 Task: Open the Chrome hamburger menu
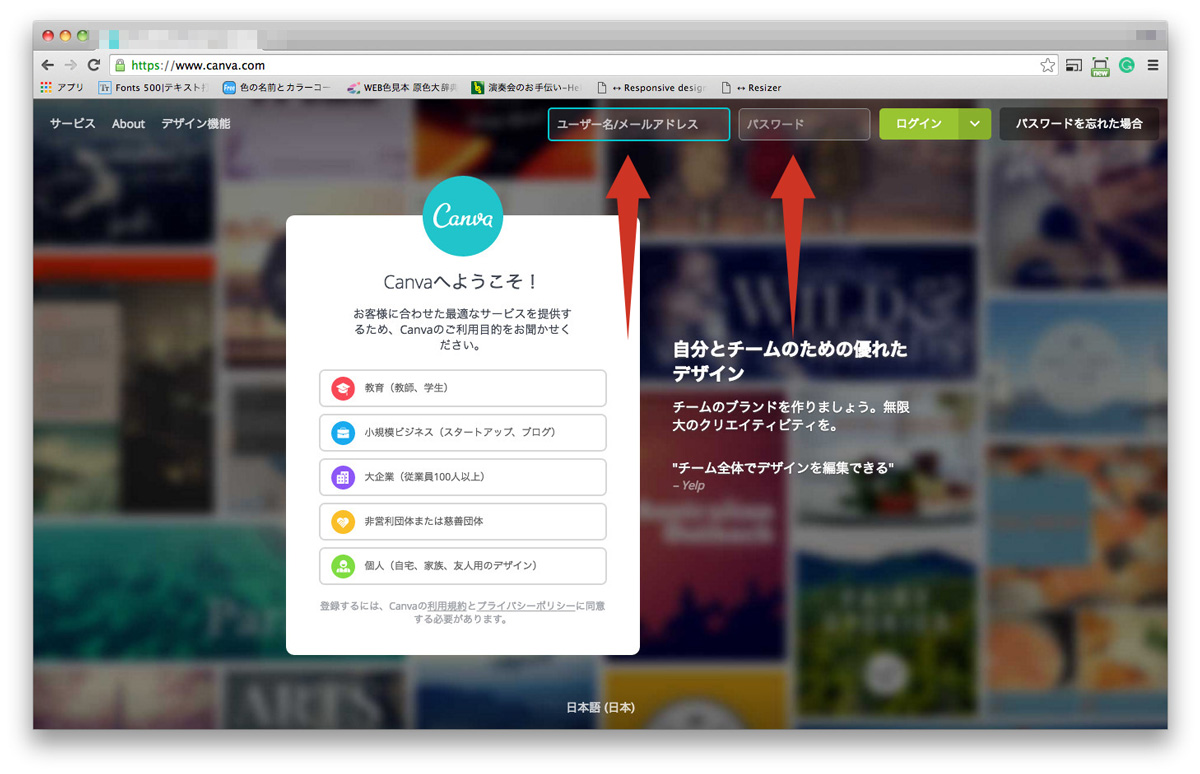click(1153, 65)
